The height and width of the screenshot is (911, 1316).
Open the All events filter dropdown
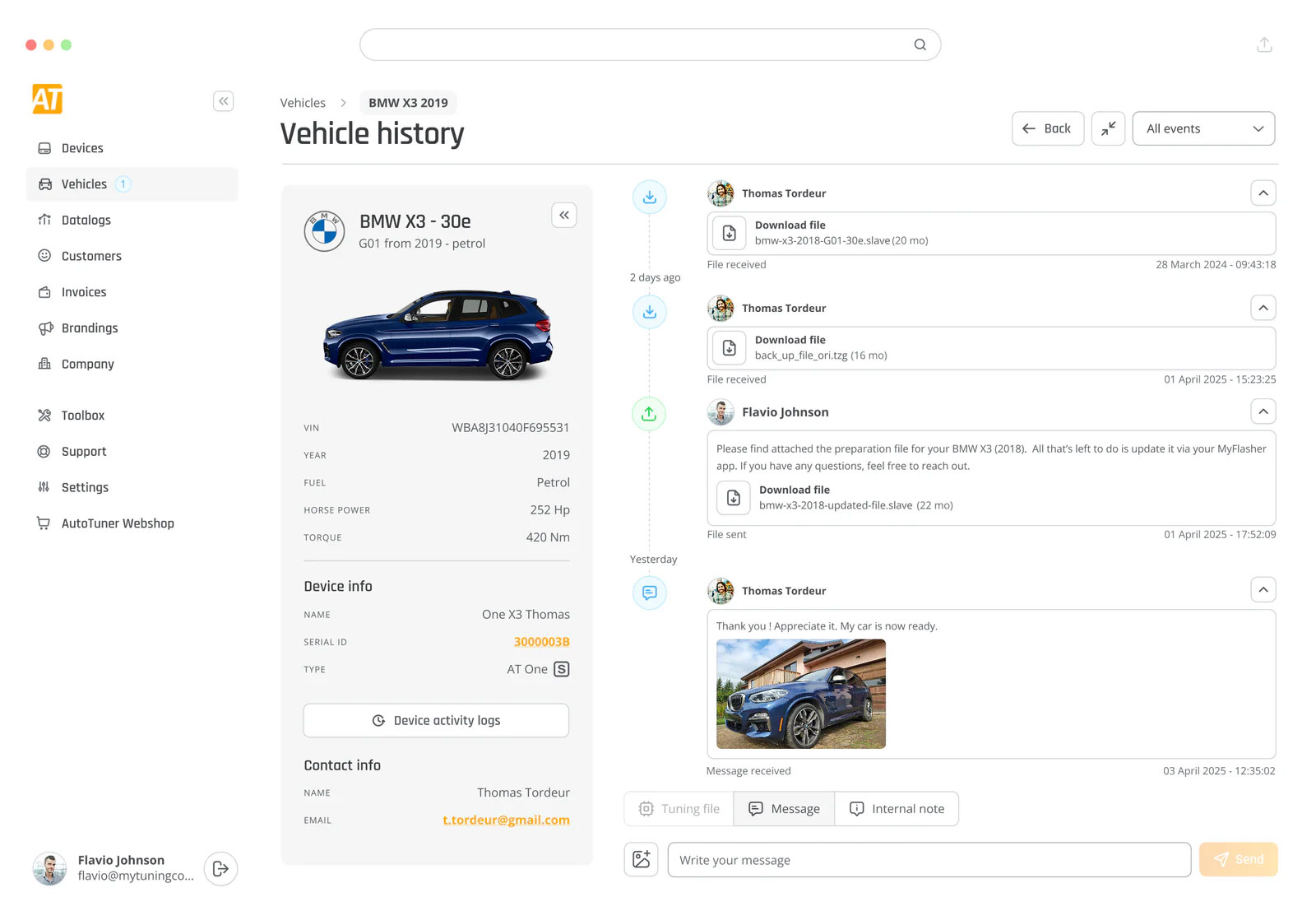1202,128
